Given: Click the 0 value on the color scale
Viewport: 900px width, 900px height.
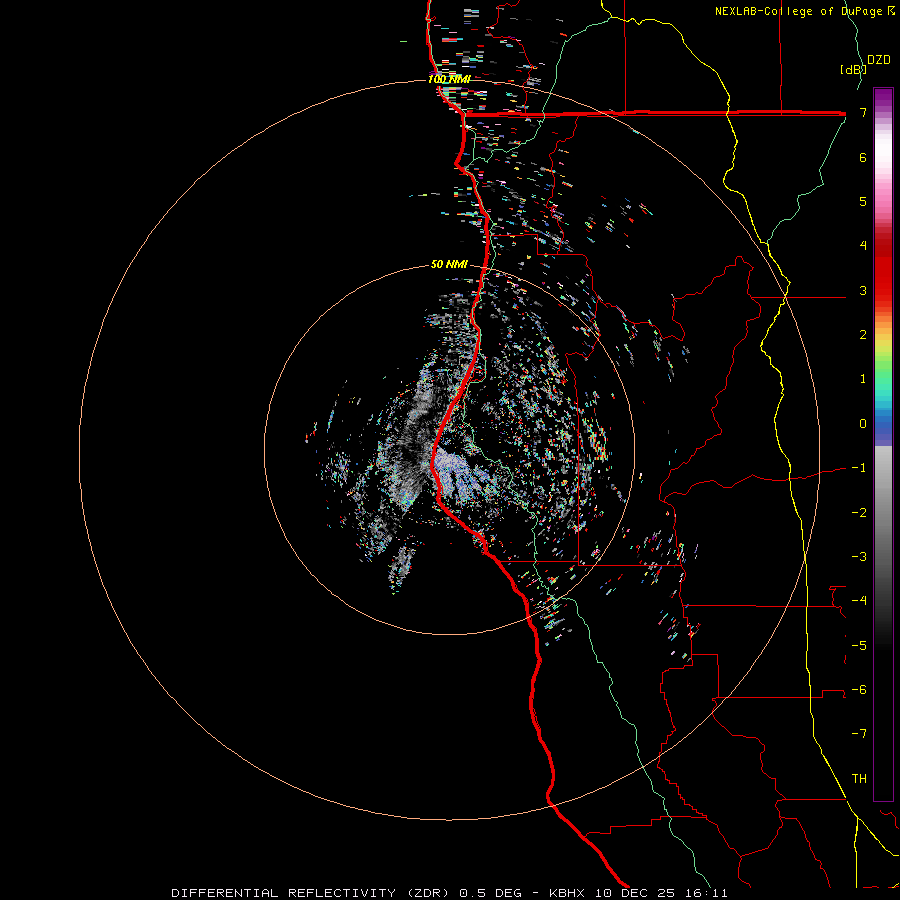Looking at the screenshot, I should 863,424.
